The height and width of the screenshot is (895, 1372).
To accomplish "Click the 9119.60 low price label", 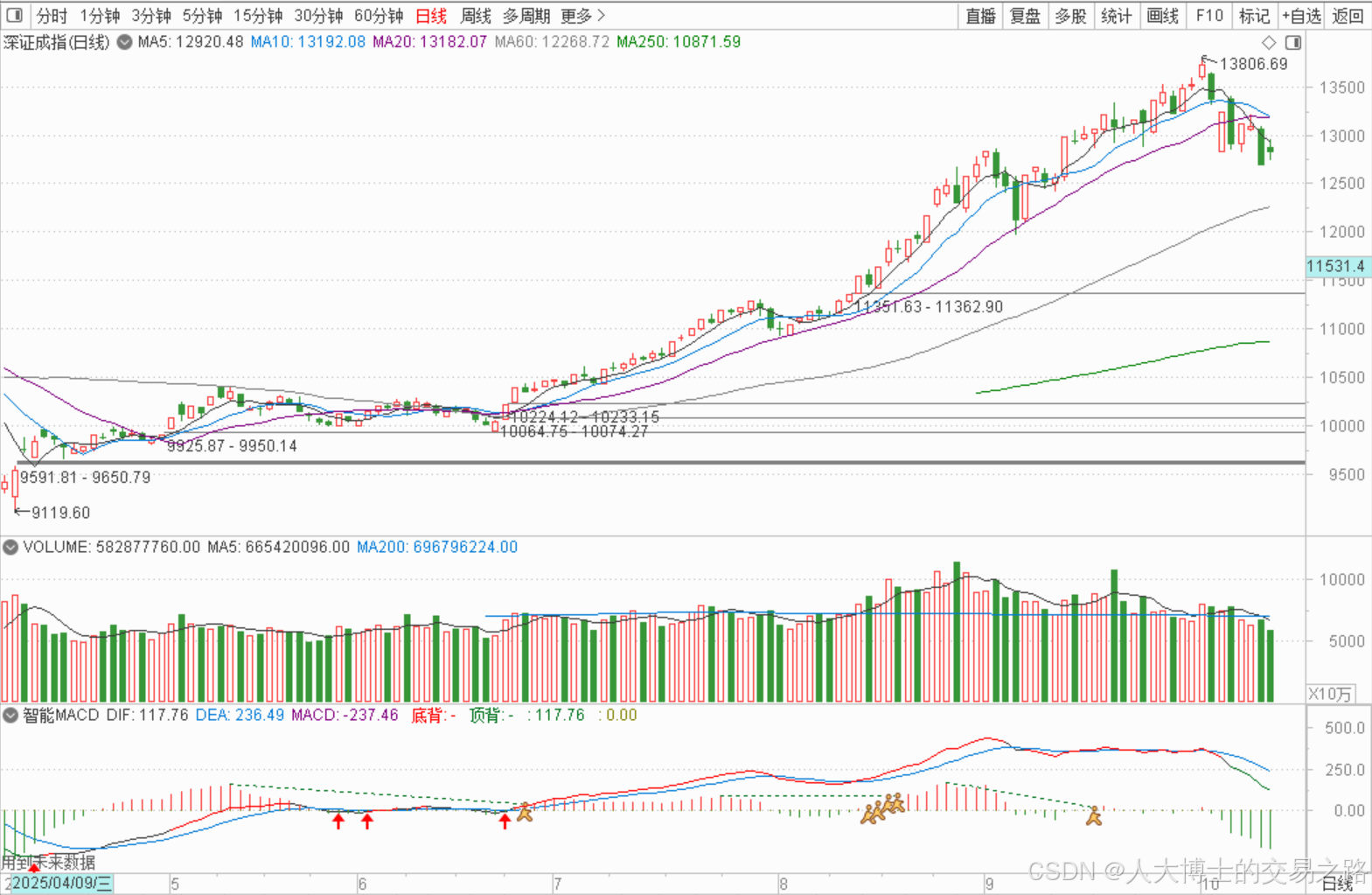I will (x=60, y=513).
